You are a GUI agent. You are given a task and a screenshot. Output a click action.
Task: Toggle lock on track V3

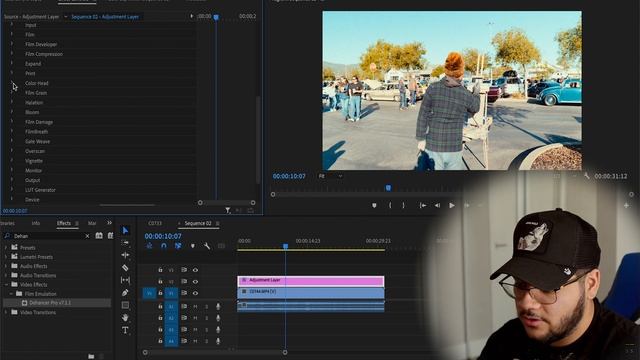click(160, 270)
